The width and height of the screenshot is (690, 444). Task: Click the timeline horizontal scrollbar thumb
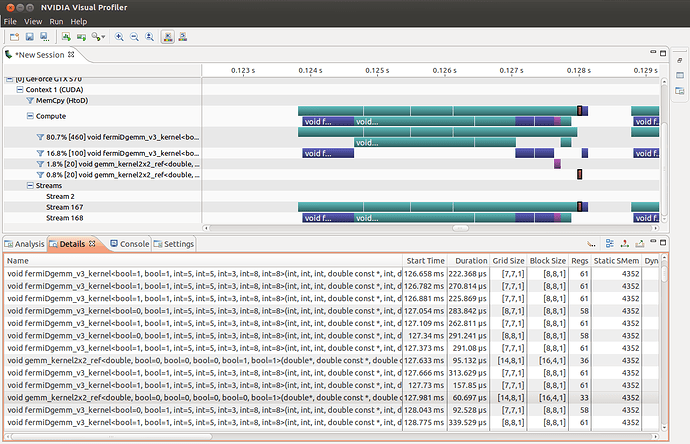click(x=460, y=228)
